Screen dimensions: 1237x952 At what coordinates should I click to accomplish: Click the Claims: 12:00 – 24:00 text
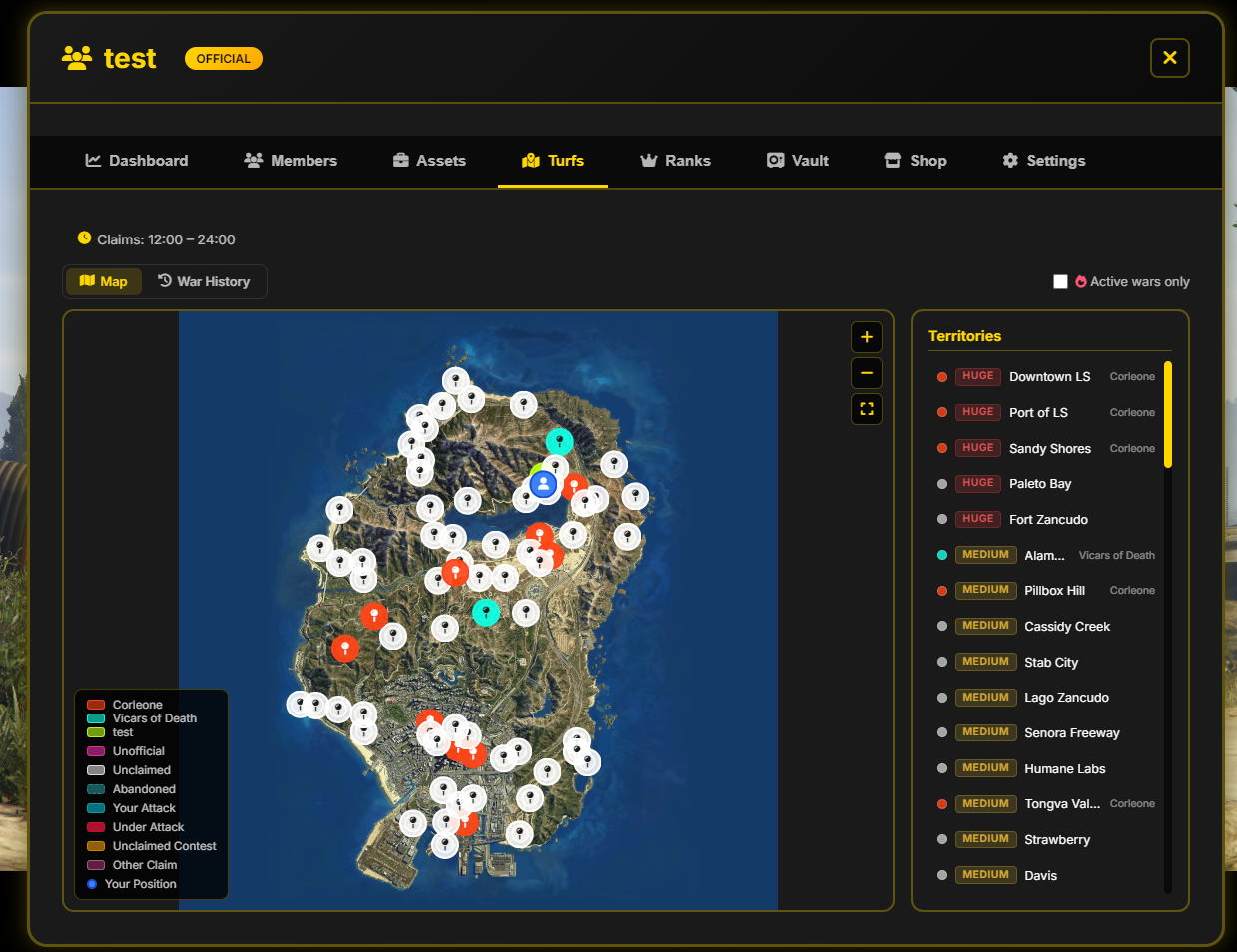(x=166, y=239)
